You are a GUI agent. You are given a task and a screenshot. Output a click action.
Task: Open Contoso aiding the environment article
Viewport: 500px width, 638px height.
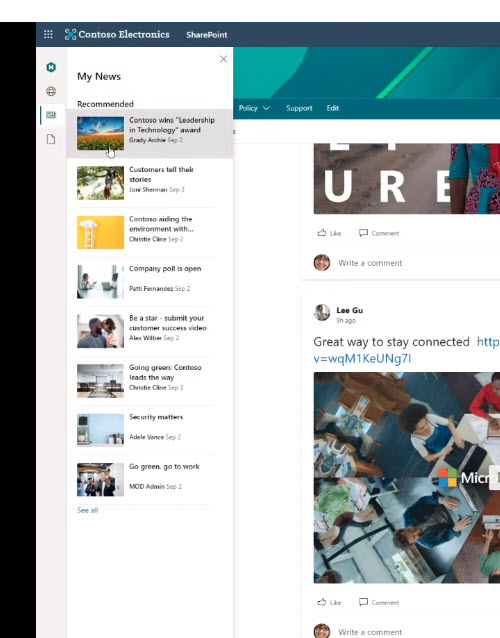click(x=161, y=224)
